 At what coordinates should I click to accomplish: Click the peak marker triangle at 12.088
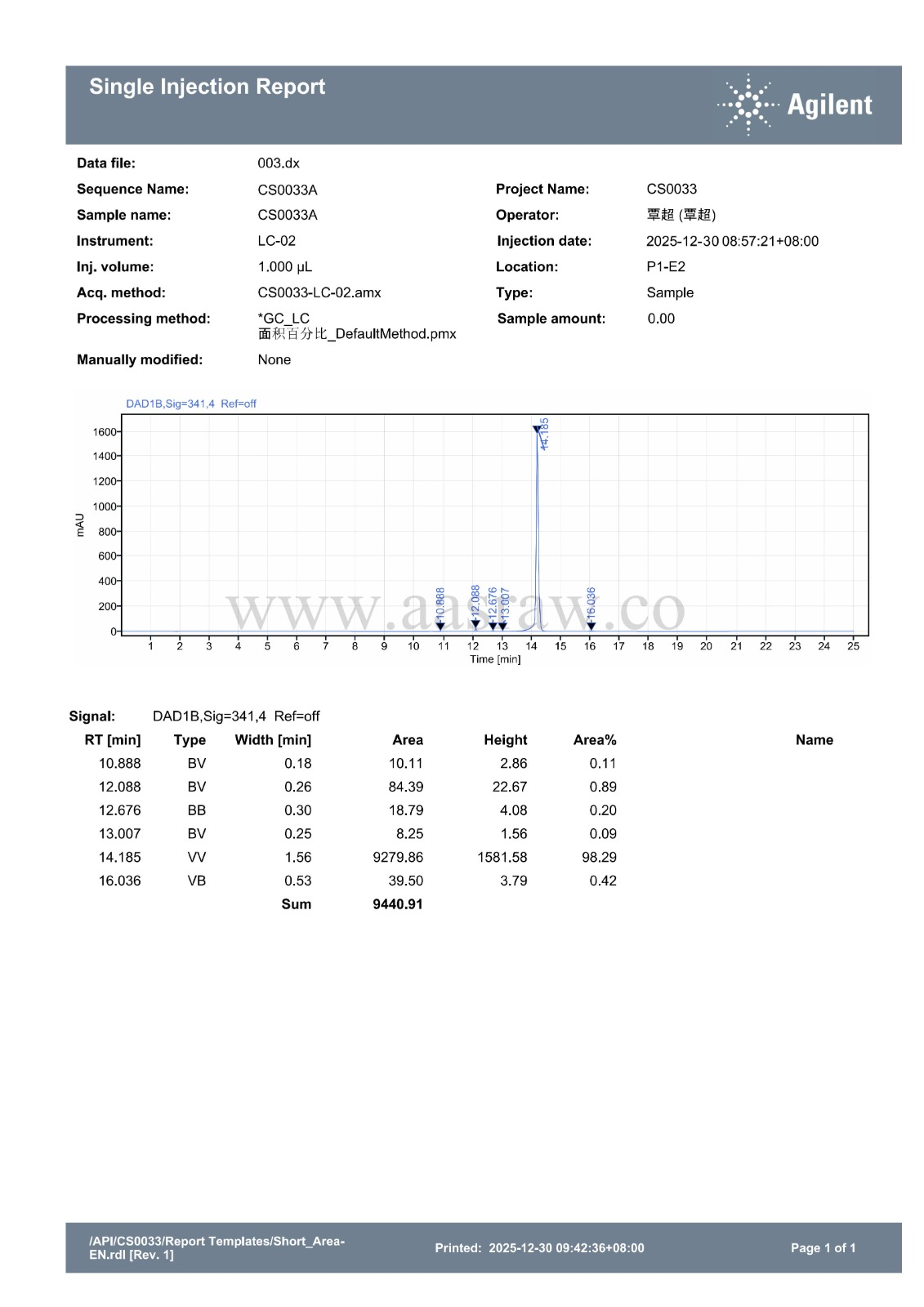coord(475,624)
